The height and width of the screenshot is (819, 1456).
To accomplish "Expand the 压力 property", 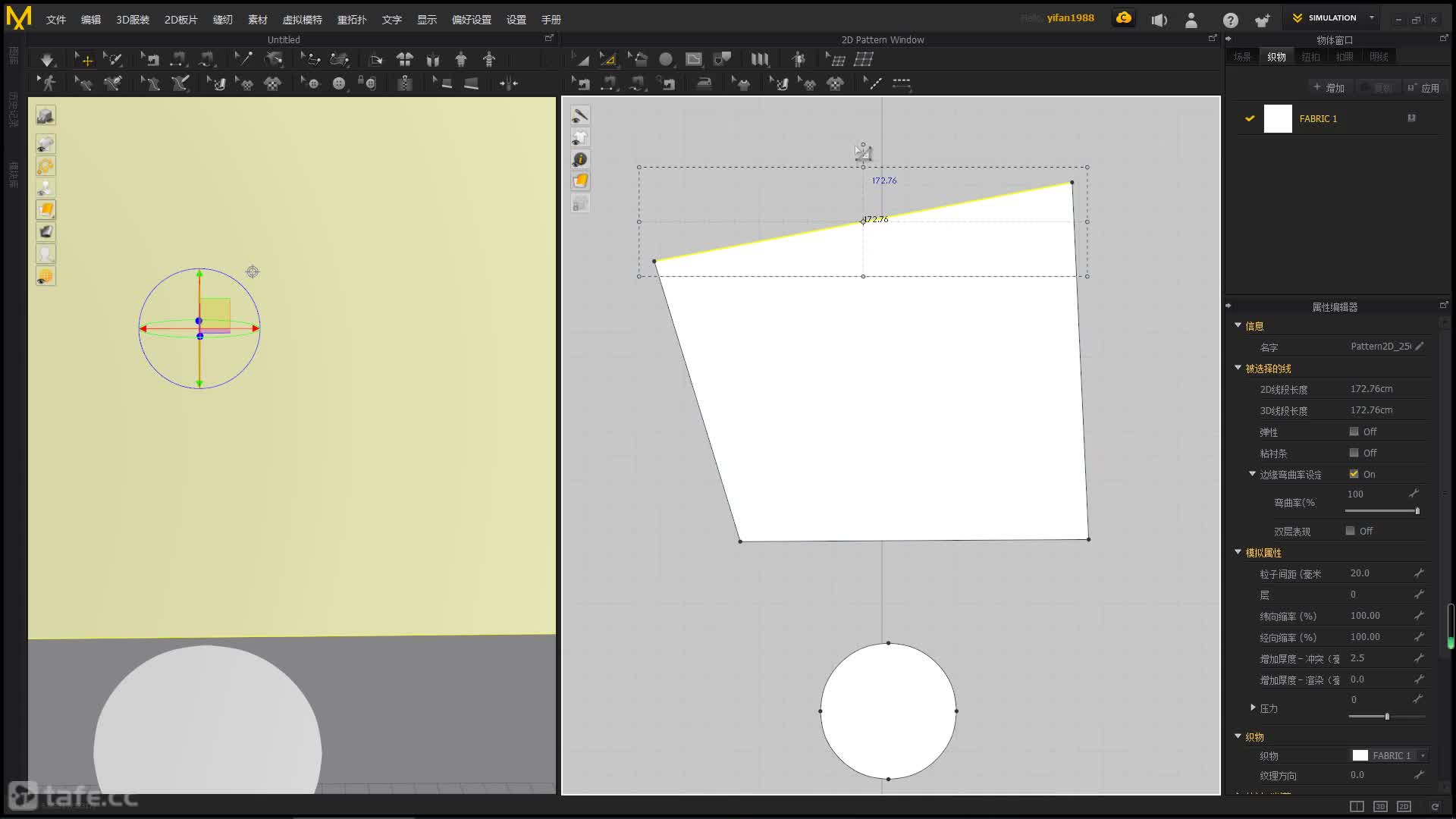I will click(1253, 708).
